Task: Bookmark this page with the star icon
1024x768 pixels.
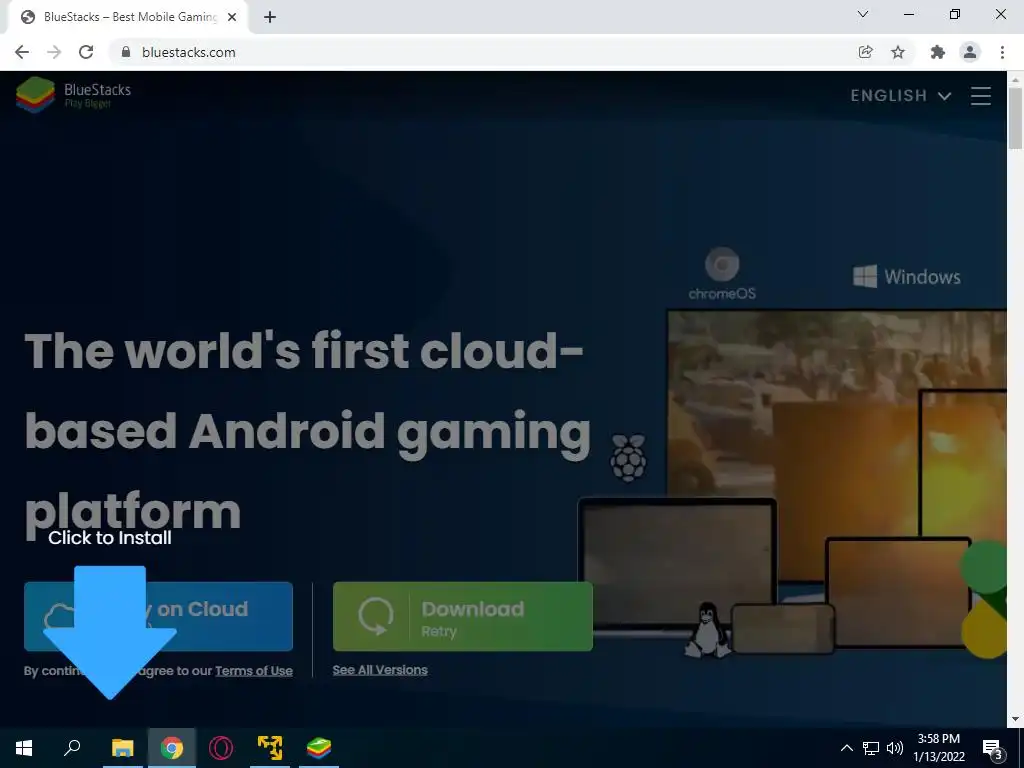Action: pyautogui.click(x=898, y=52)
